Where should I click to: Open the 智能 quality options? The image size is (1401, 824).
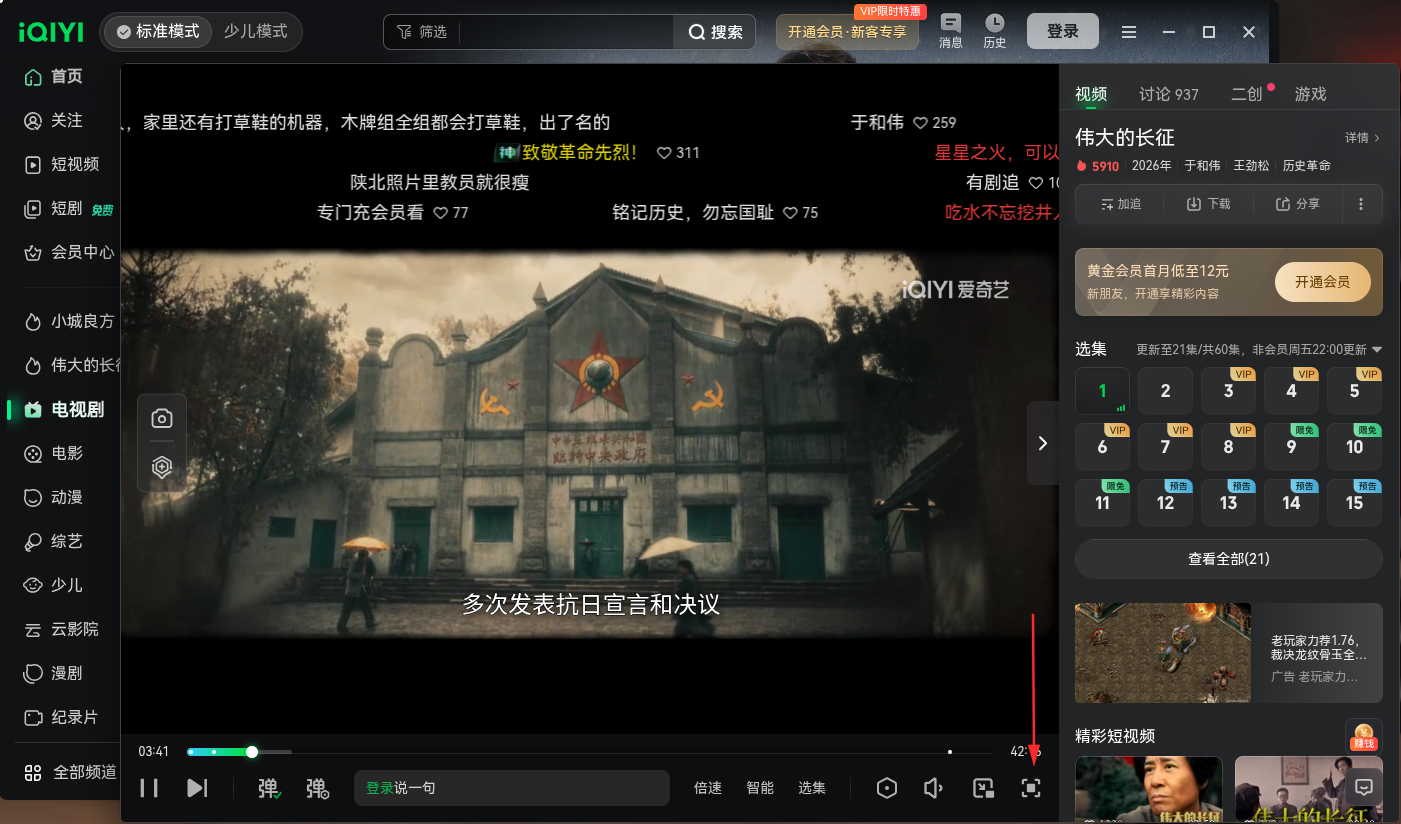click(x=760, y=788)
